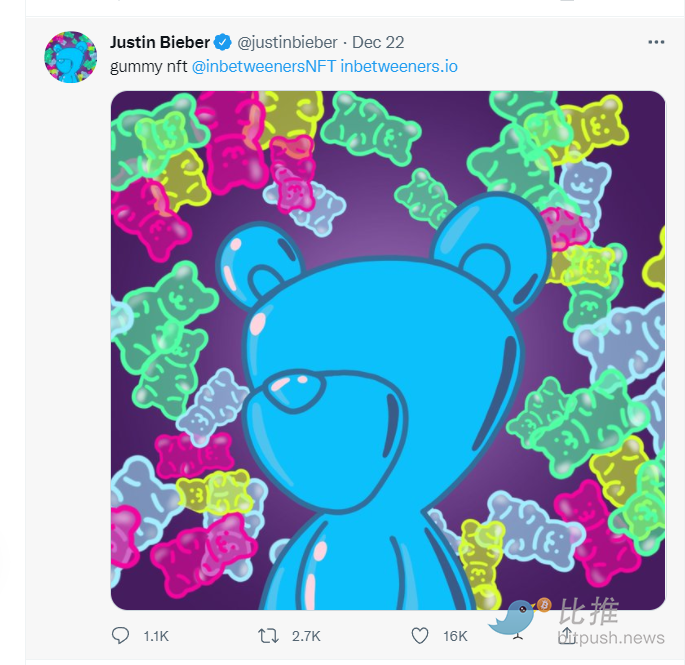Retweet using the retweet arrows icon
685x665 pixels.
(269, 635)
